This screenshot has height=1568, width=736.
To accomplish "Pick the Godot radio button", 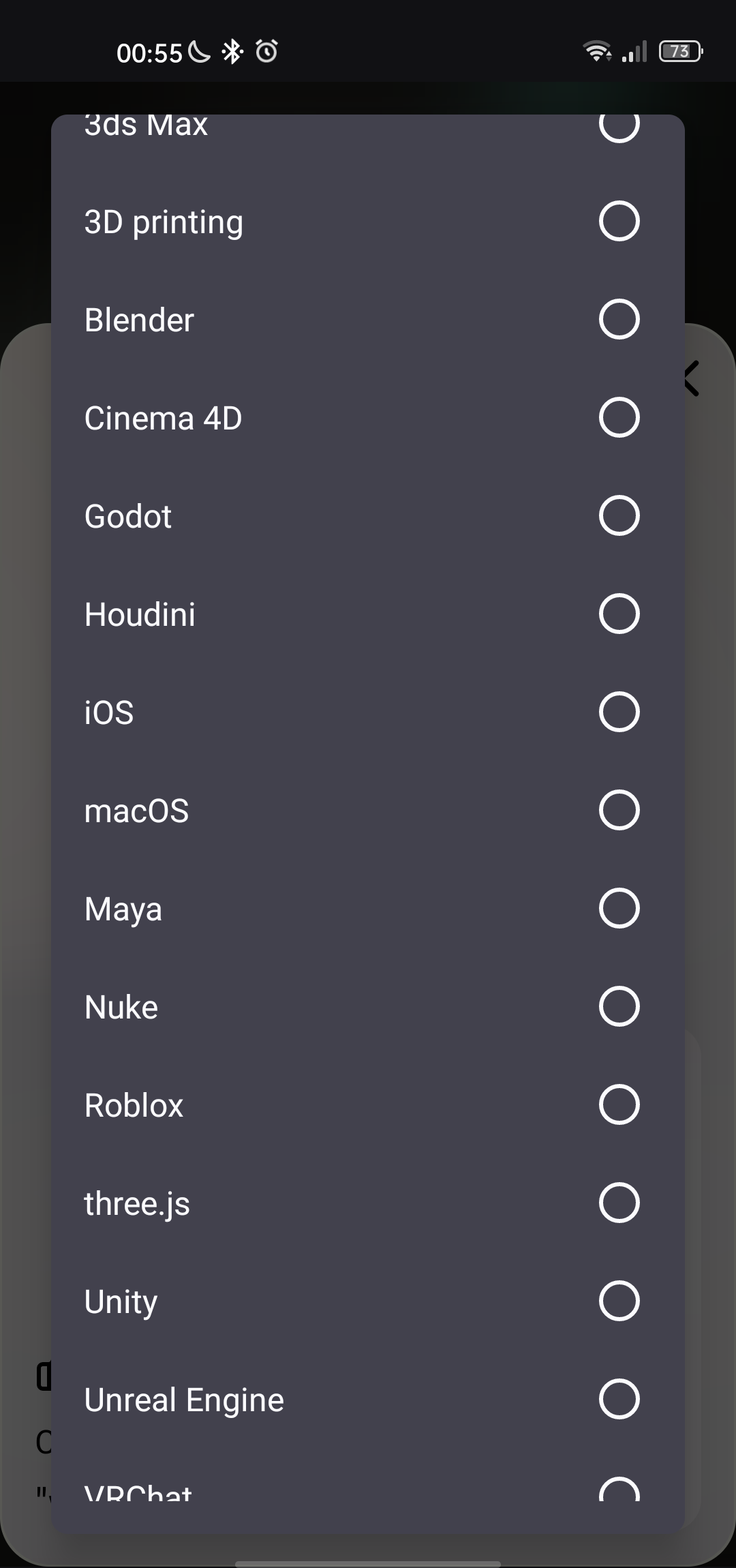I will (x=619, y=516).
